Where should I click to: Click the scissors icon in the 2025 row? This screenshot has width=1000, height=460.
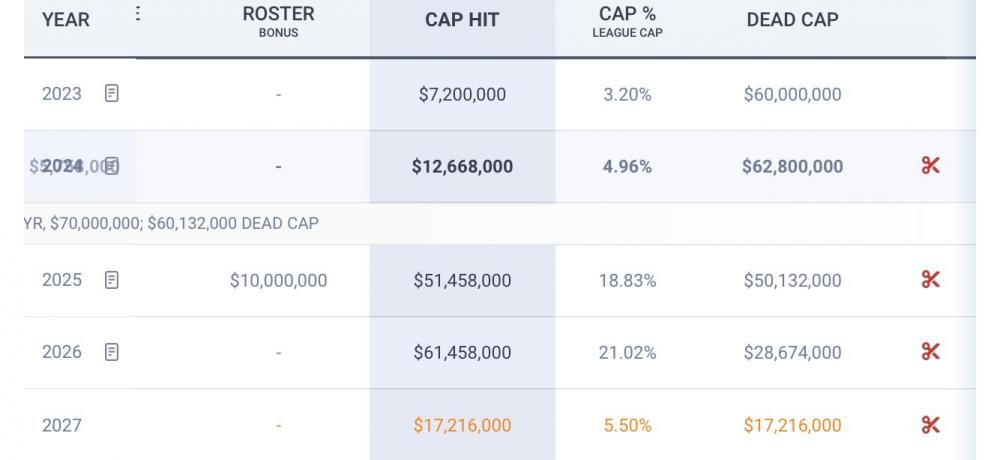(x=930, y=280)
